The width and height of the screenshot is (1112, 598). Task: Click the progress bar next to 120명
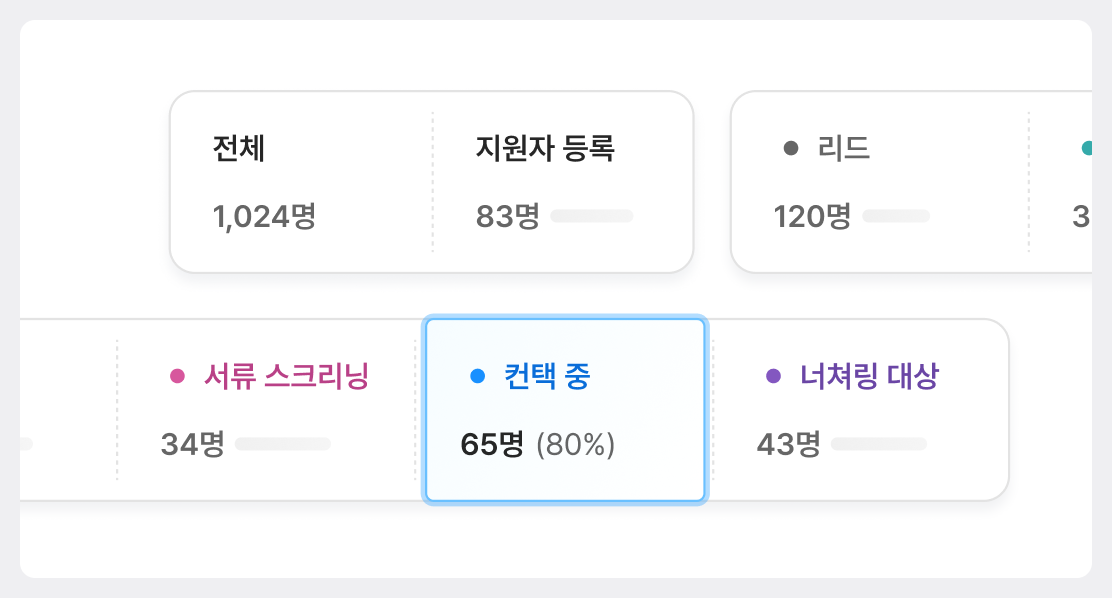[896, 216]
